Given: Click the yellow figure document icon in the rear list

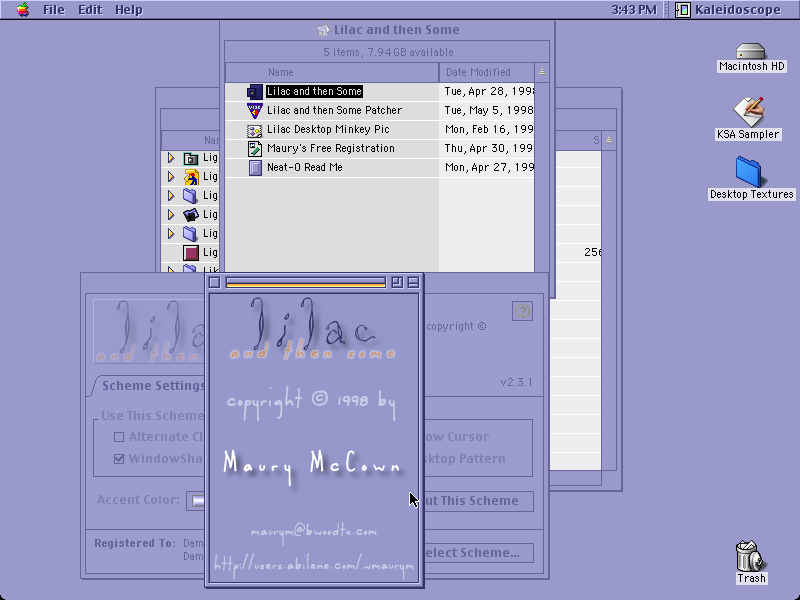Looking at the screenshot, I should tap(191, 177).
